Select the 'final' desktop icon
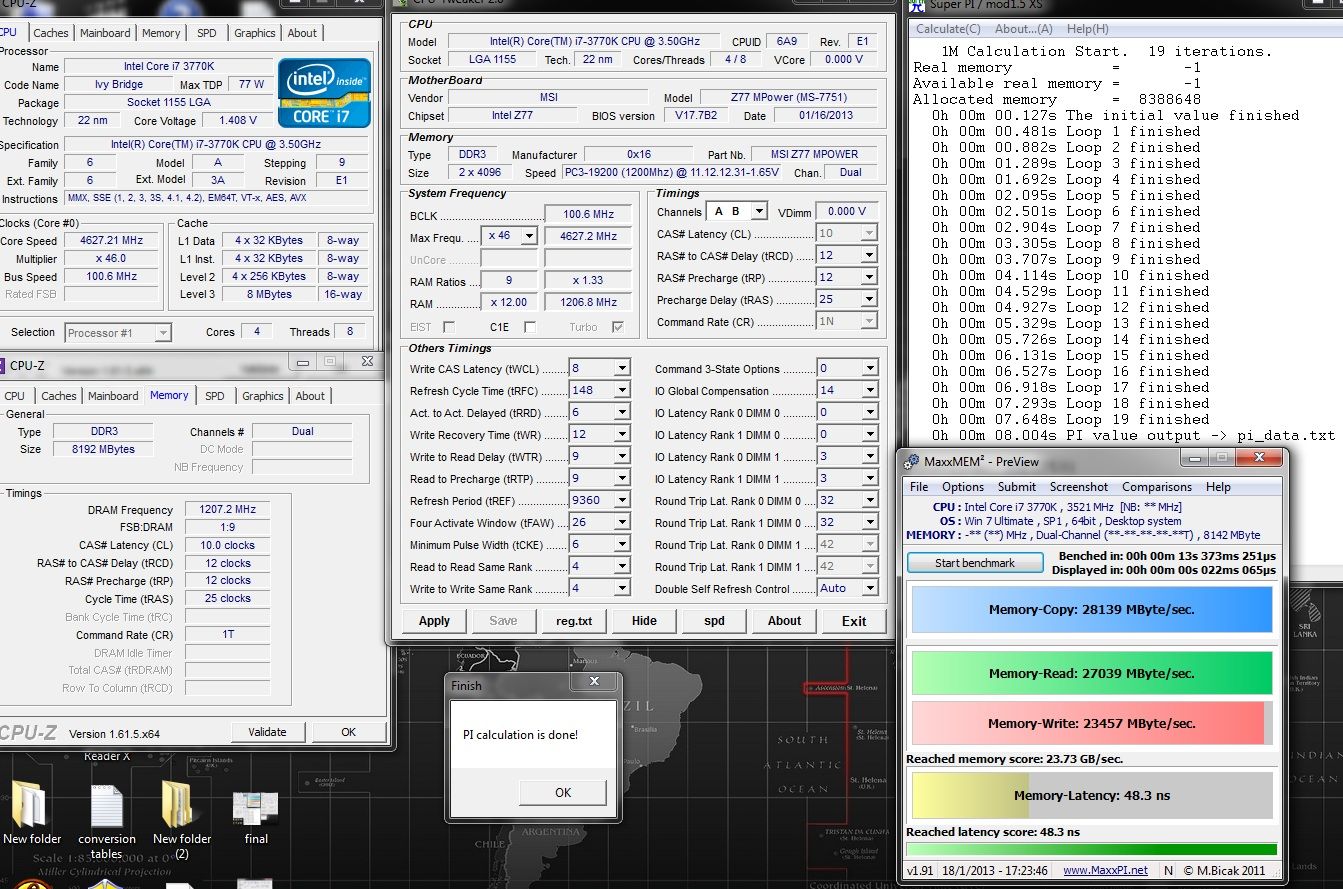The width and height of the screenshot is (1343, 889). coord(256,818)
